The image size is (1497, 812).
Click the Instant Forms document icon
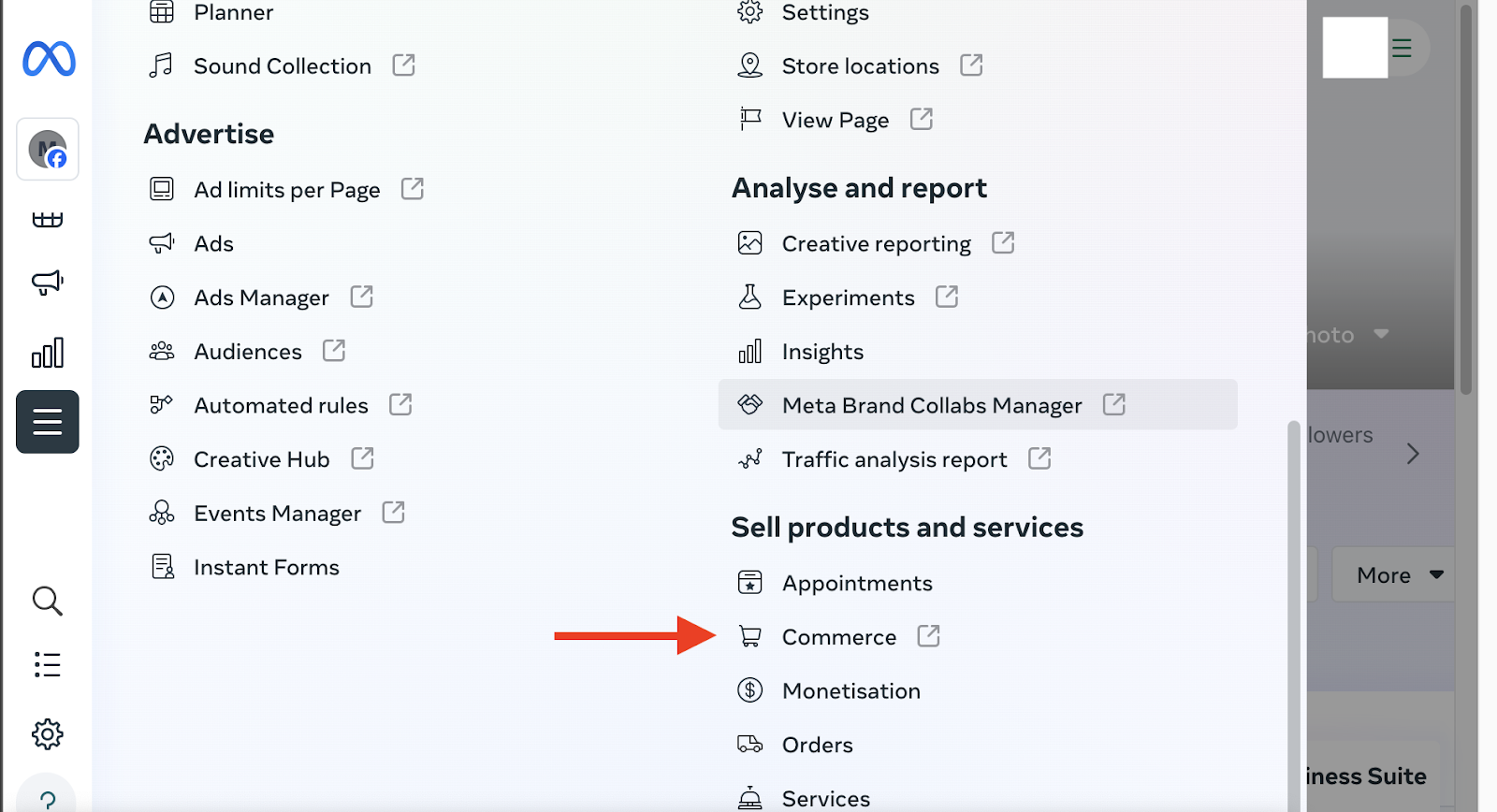tap(163, 567)
